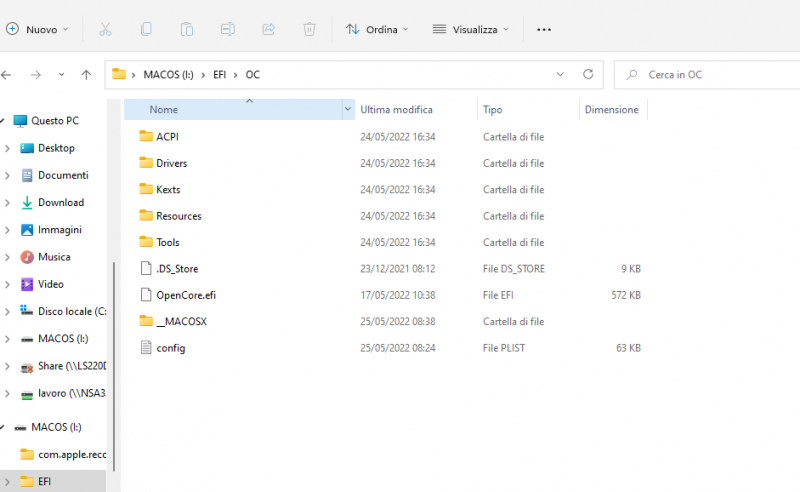Click the Copy icon in toolbar
800x492 pixels.
pos(146,29)
